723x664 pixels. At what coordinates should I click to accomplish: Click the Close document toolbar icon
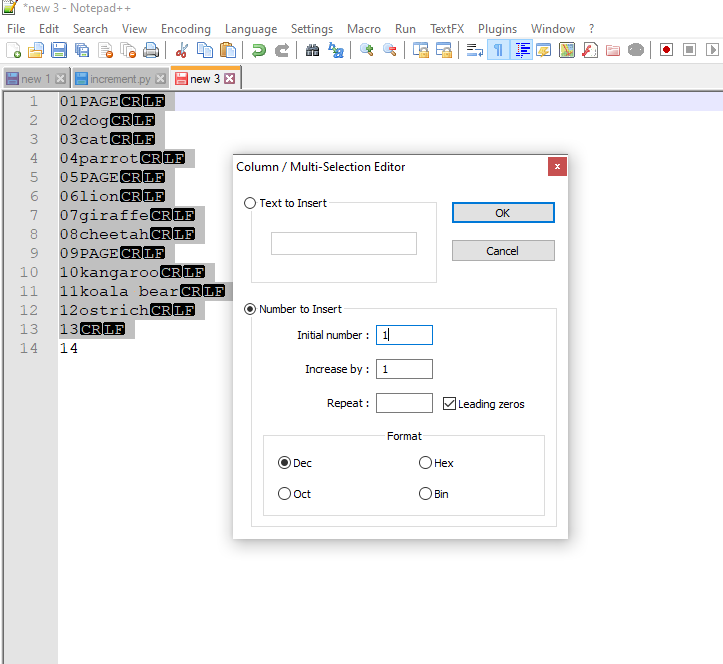[x=106, y=50]
